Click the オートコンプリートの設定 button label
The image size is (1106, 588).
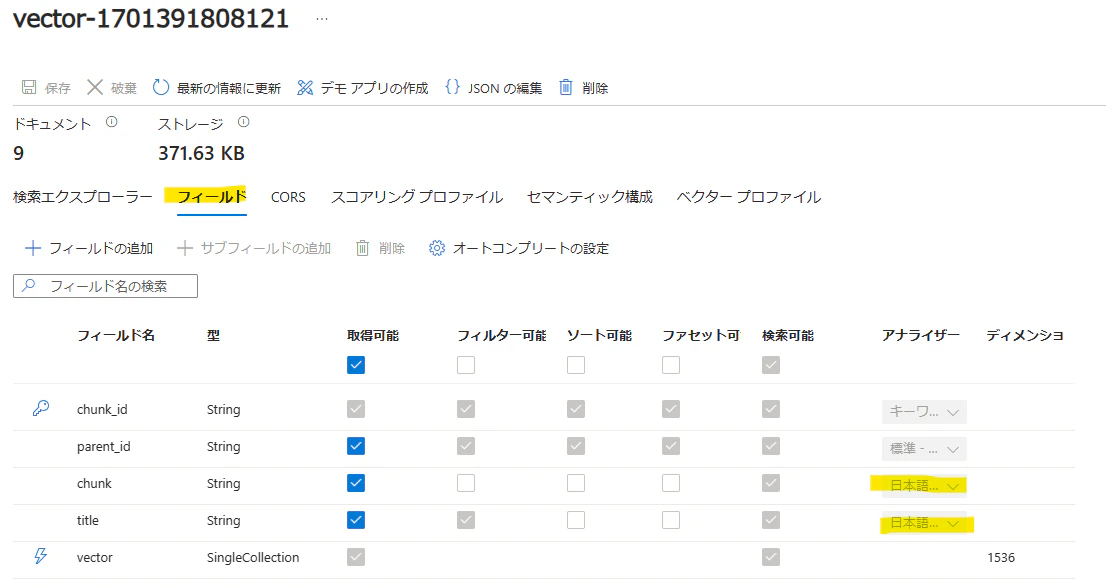click(x=530, y=248)
